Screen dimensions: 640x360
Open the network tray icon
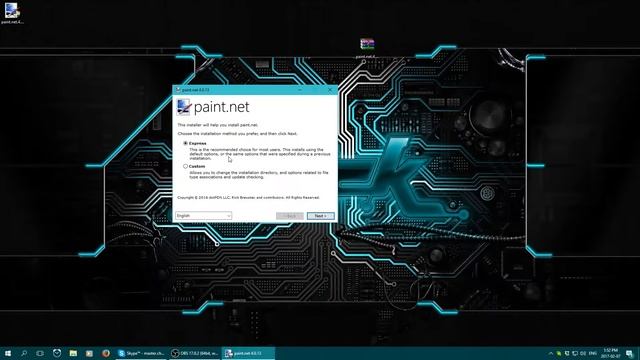point(575,353)
